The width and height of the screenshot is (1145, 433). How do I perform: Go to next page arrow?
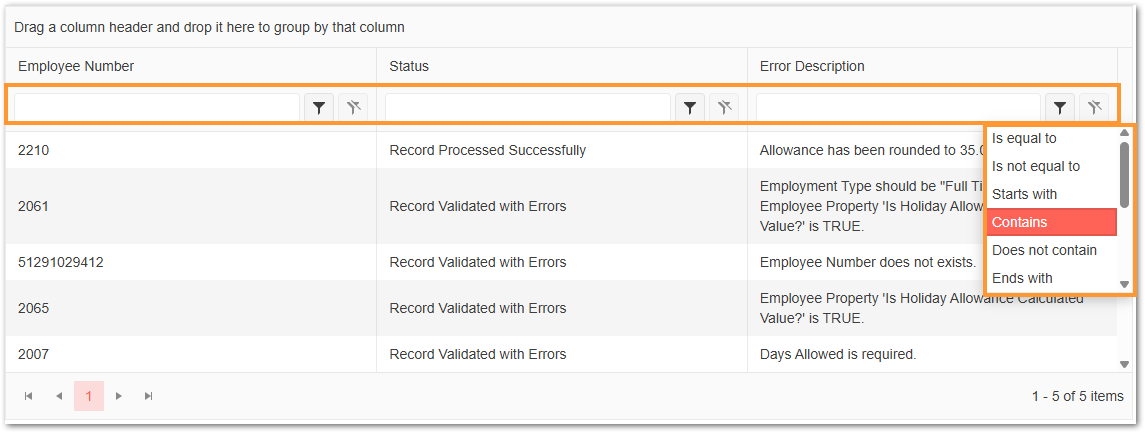pyautogui.click(x=118, y=396)
